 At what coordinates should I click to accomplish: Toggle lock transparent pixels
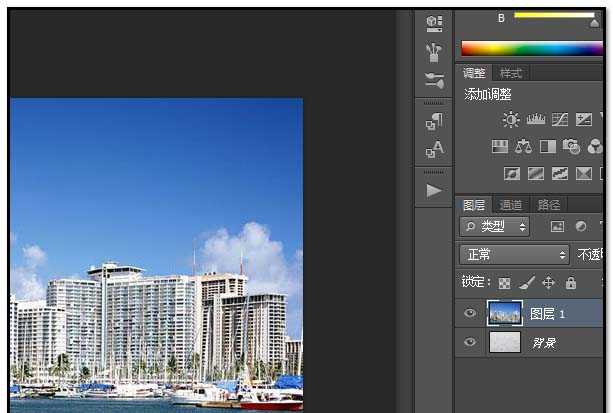(505, 284)
